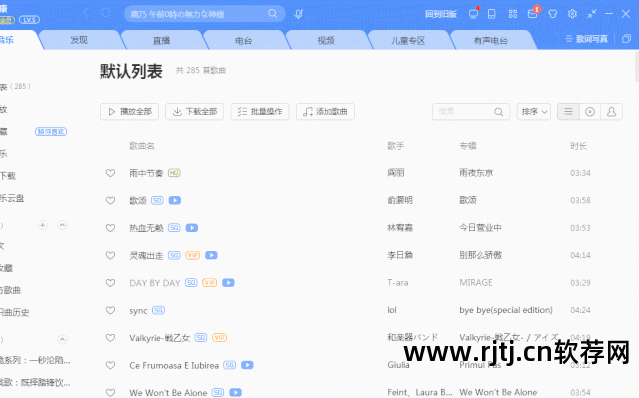Screen dimensions: 639x398
Task: Open the skin shirt icon
Action: tap(553, 14)
